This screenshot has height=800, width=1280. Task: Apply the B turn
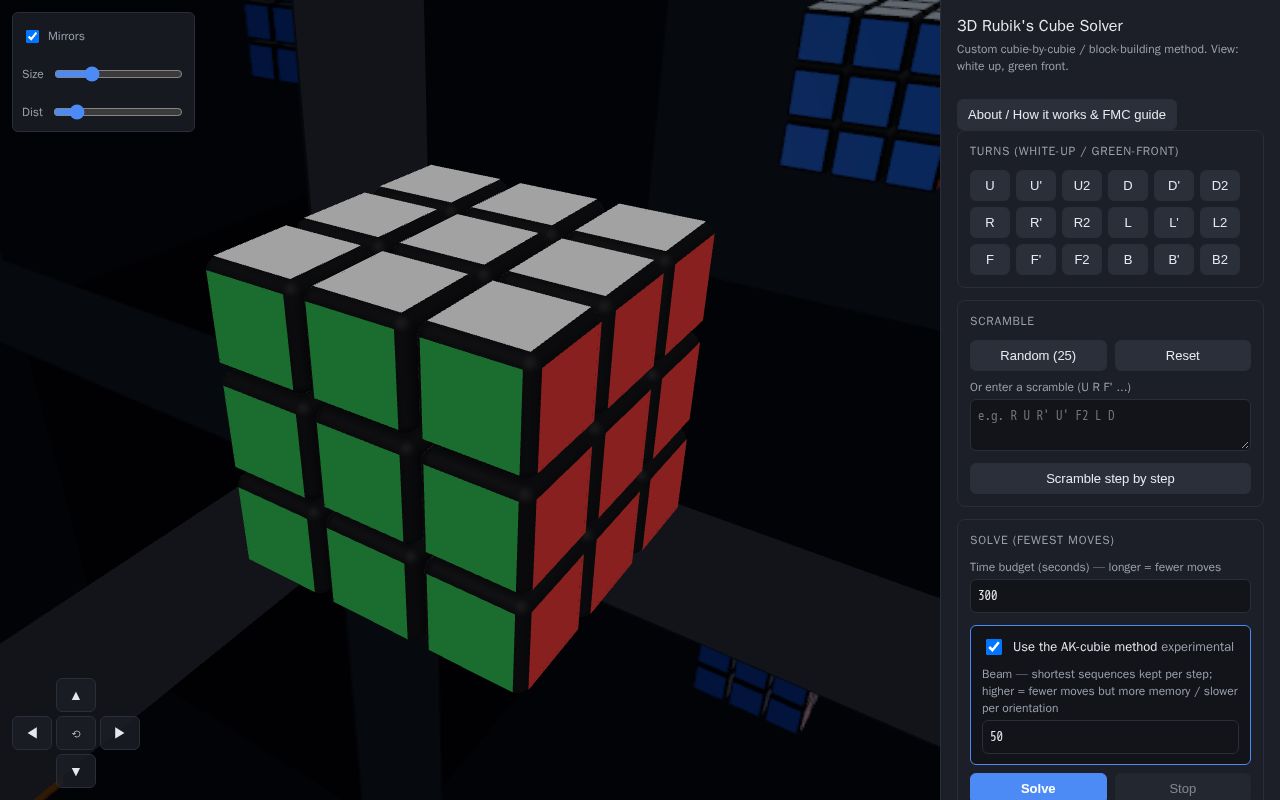pos(1128,259)
